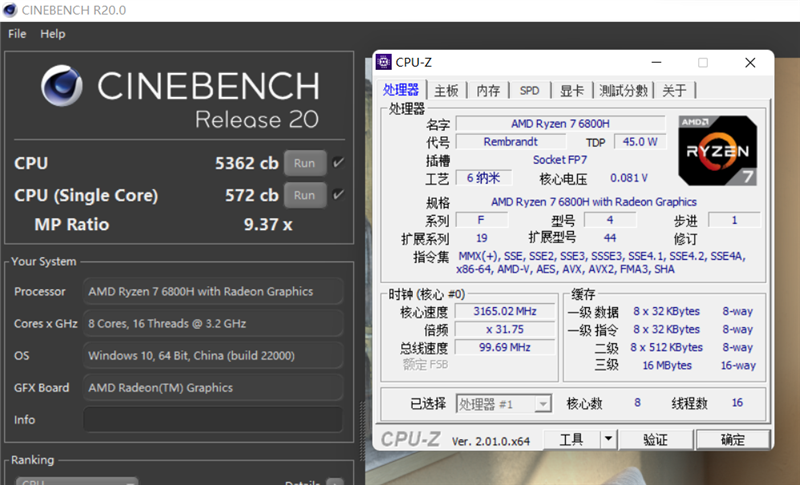Close the CPU-Z window
This screenshot has width=800, height=485.
click(750, 62)
